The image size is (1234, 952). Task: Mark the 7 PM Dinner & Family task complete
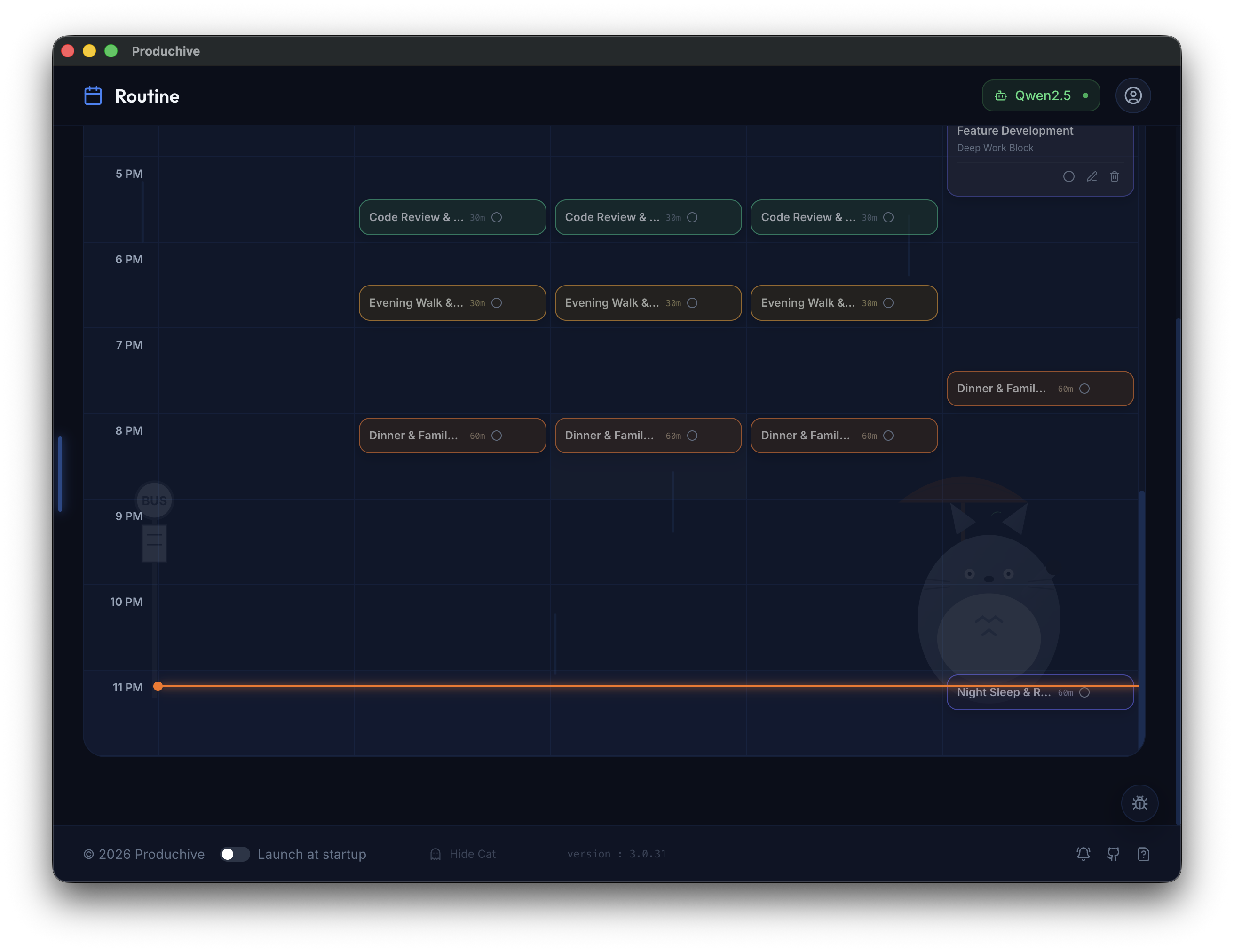click(x=1084, y=388)
